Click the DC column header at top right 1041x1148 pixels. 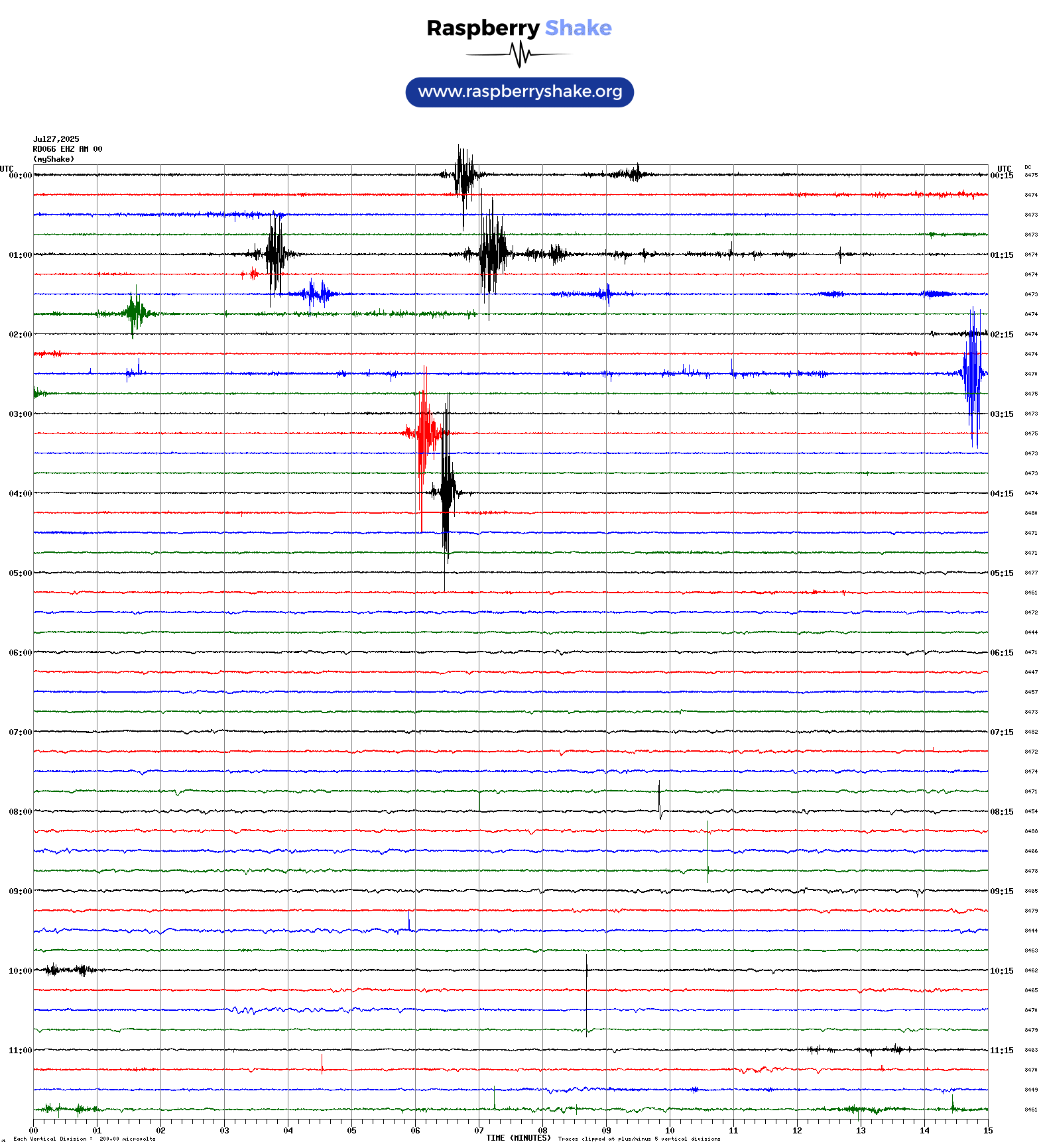point(1028,167)
